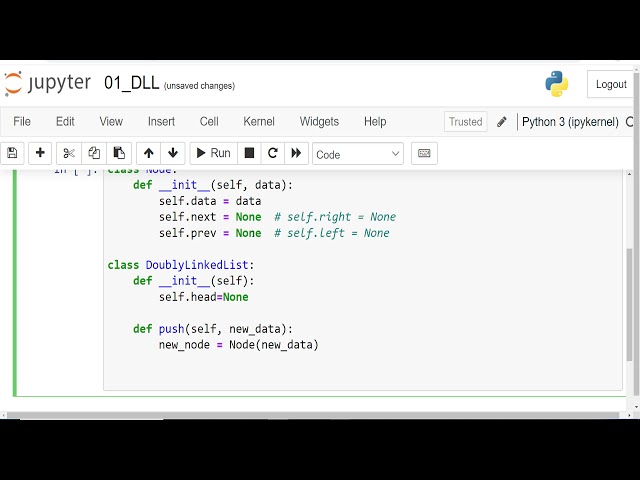Restart kernel and run all cells icon

(296, 153)
